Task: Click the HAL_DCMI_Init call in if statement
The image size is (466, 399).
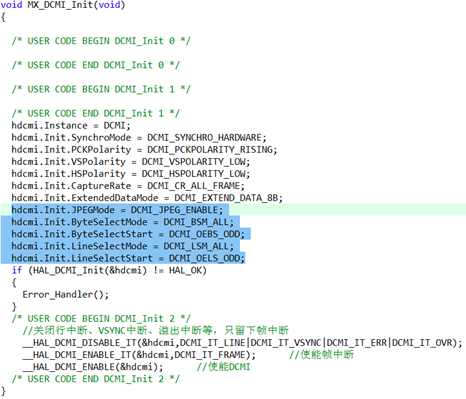Action: (x=90, y=270)
